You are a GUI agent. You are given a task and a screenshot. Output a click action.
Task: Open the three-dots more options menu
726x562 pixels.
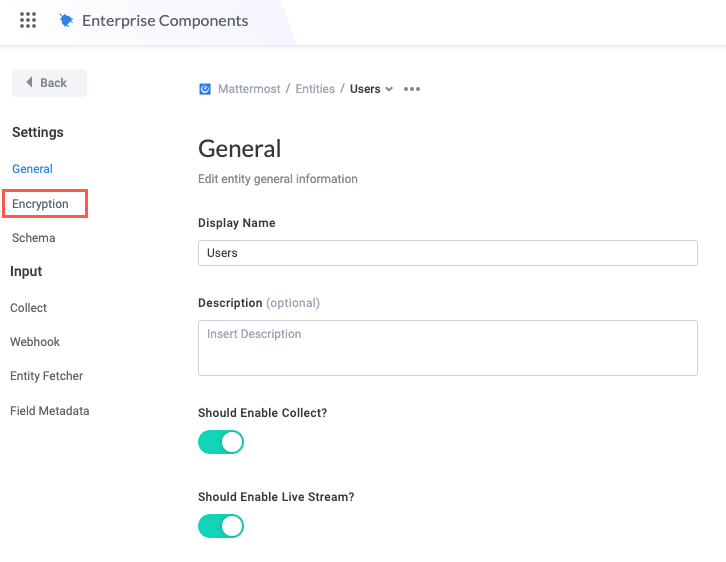[x=412, y=89]
